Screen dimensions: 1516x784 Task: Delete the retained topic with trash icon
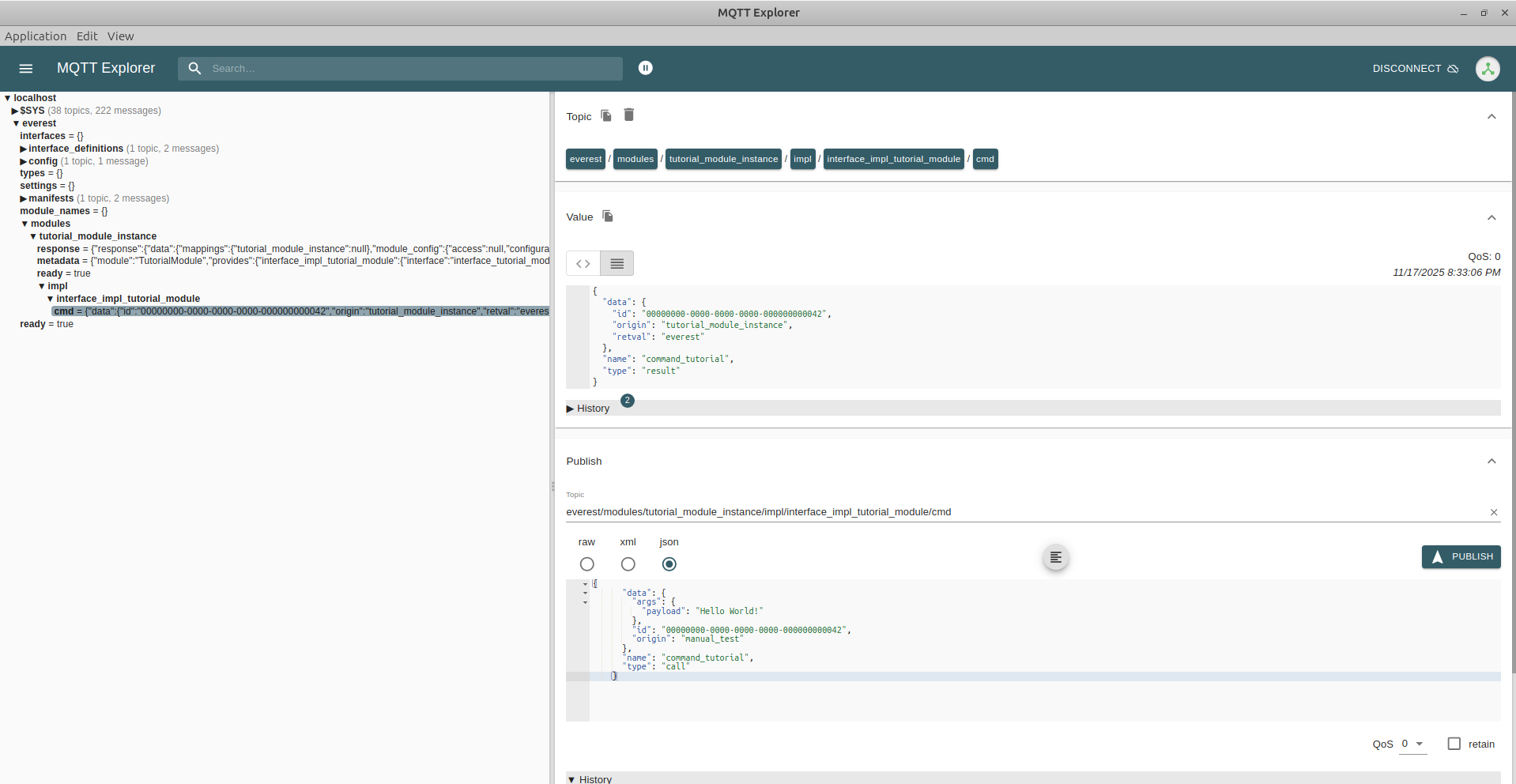coord(628,115)
